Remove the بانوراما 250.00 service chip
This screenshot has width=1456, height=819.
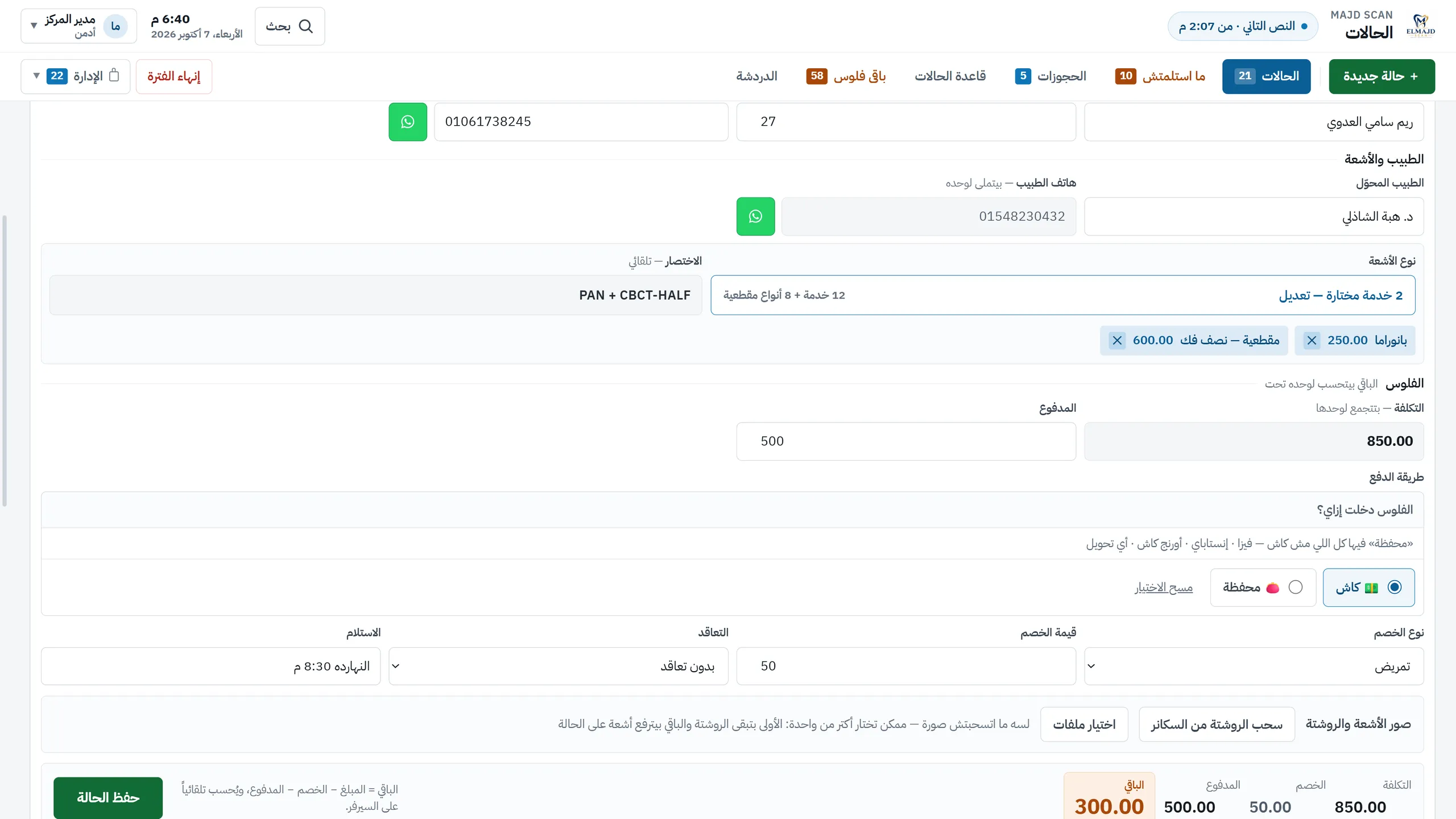coord(1312,341)
